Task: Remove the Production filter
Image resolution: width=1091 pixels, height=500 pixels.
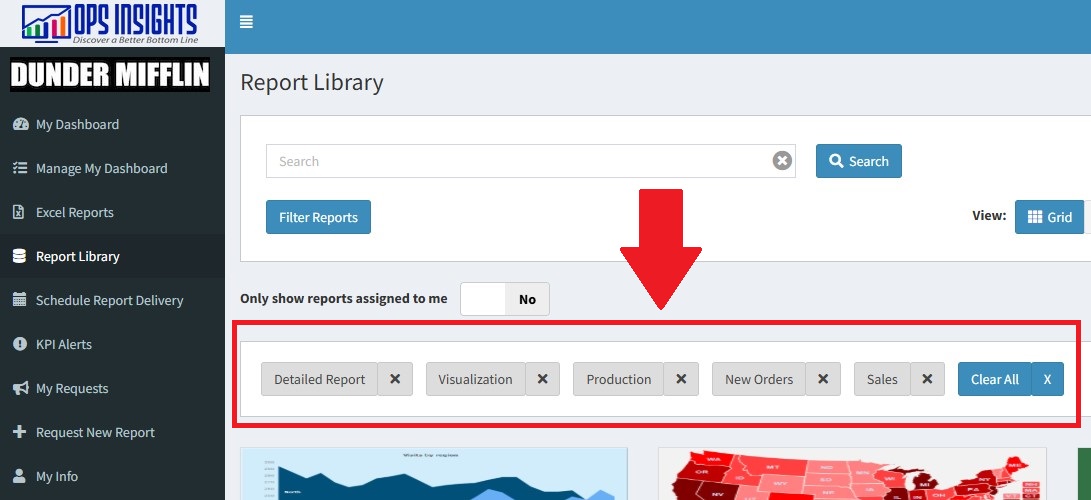Action: pos(681,379)
